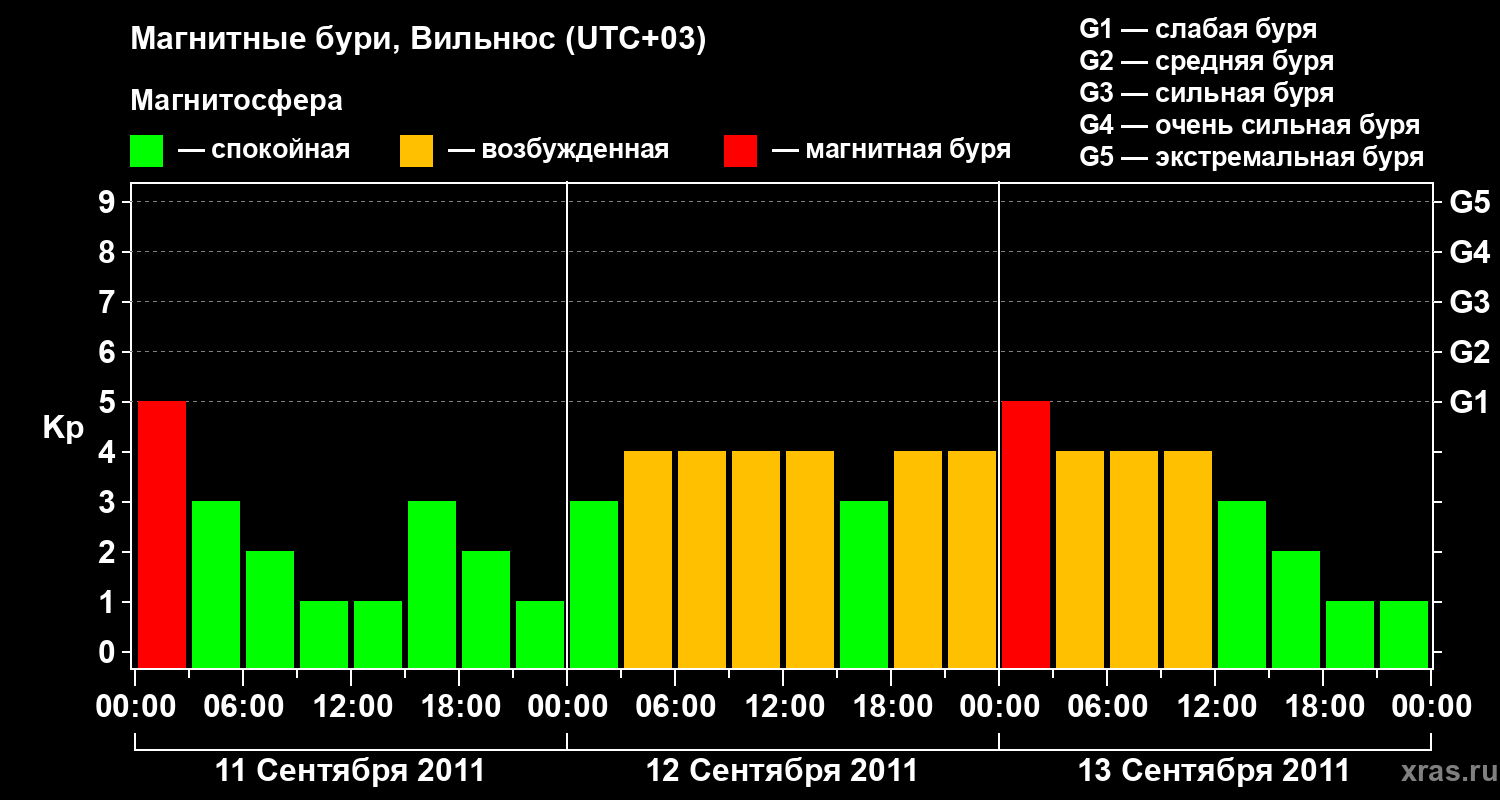Click the green 'спокойная' legend swatch
This screenshot has width=1500, height=800.
pos(147,151)
